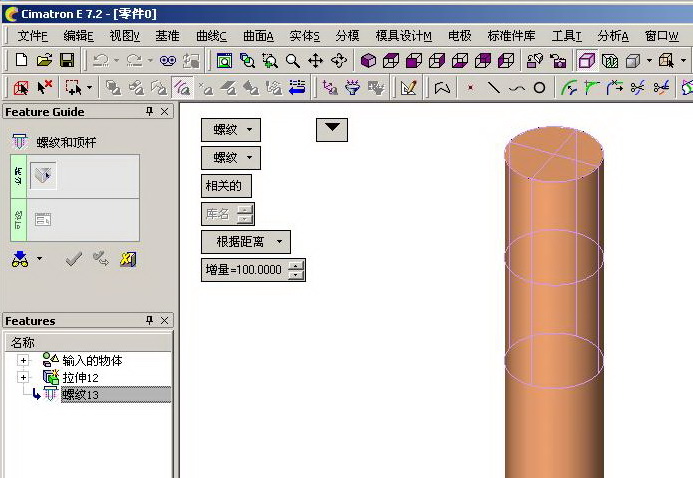693x478 pixels.
Task: Pin the Feature Guide panel
Action: tap(149, 111)
